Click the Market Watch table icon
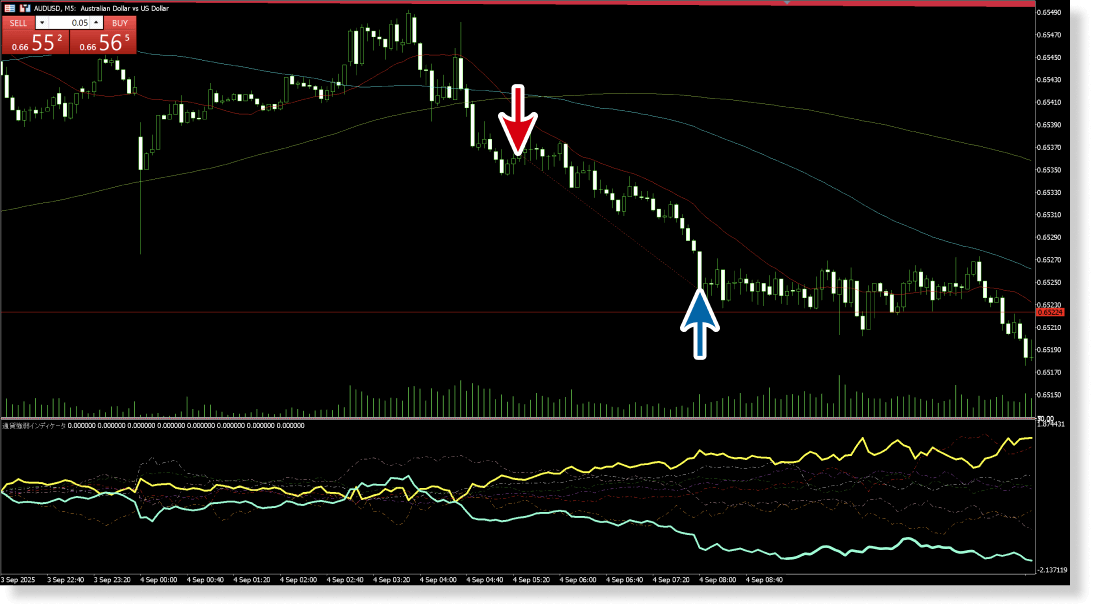Screen dimensions: 1100x604 point(9,9)
